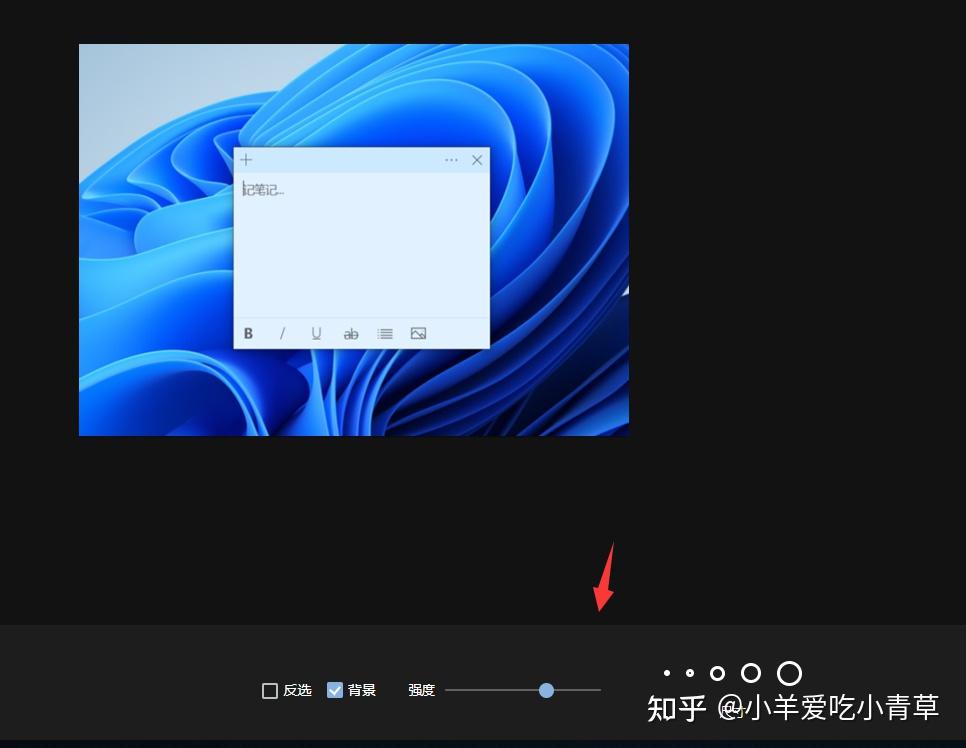Select the second largest brush size circle

point(751,673)
